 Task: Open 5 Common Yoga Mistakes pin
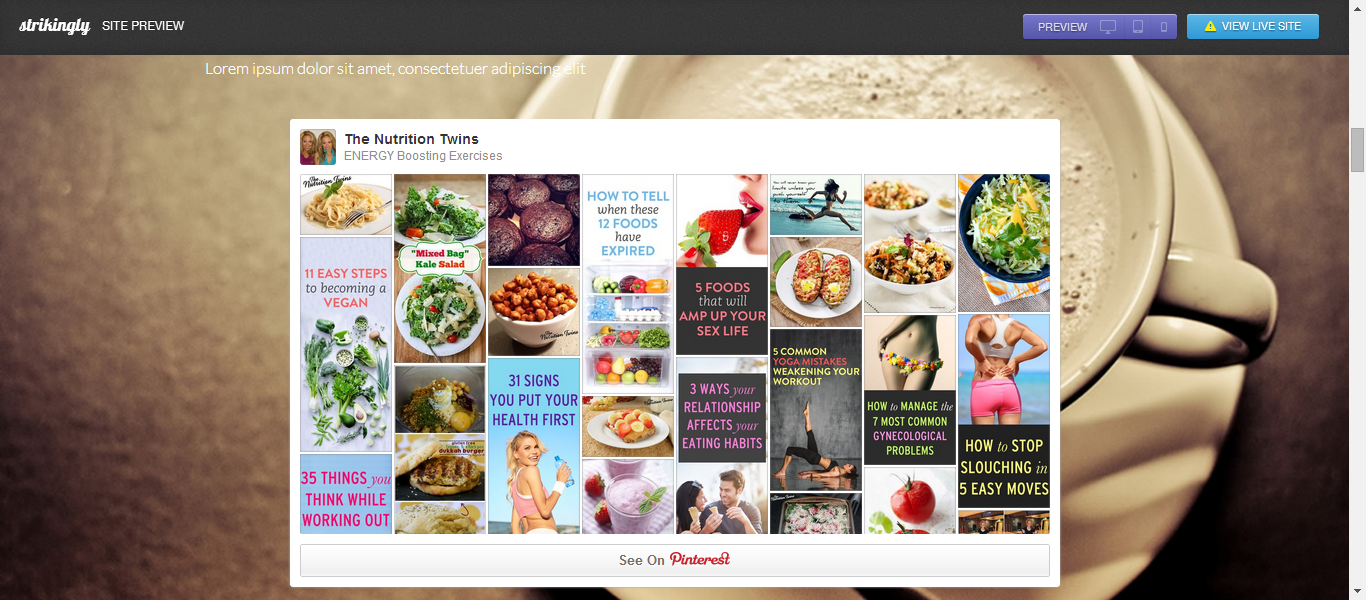pos(816,409)
